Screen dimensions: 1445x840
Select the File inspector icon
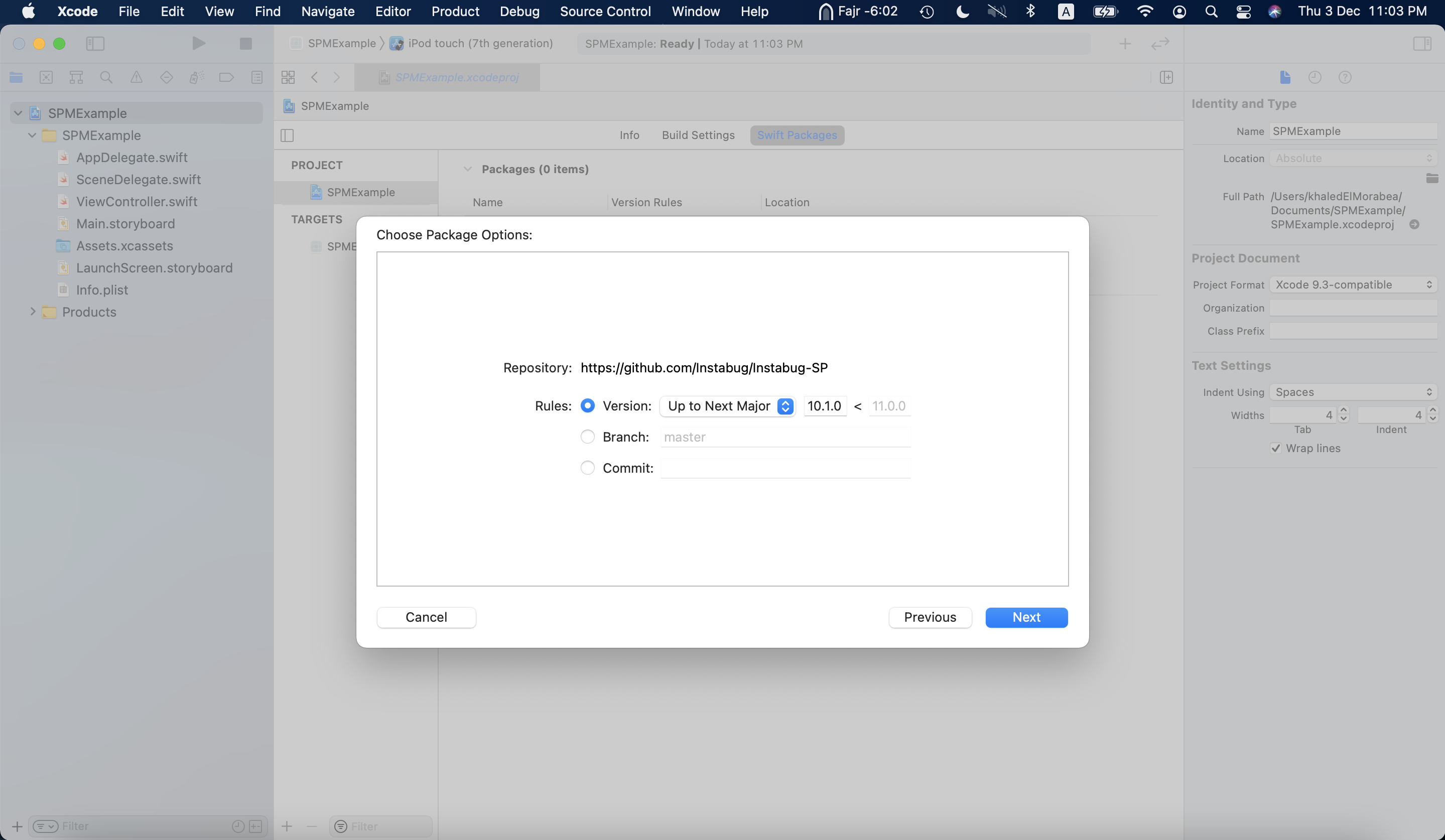[1285, 77]
